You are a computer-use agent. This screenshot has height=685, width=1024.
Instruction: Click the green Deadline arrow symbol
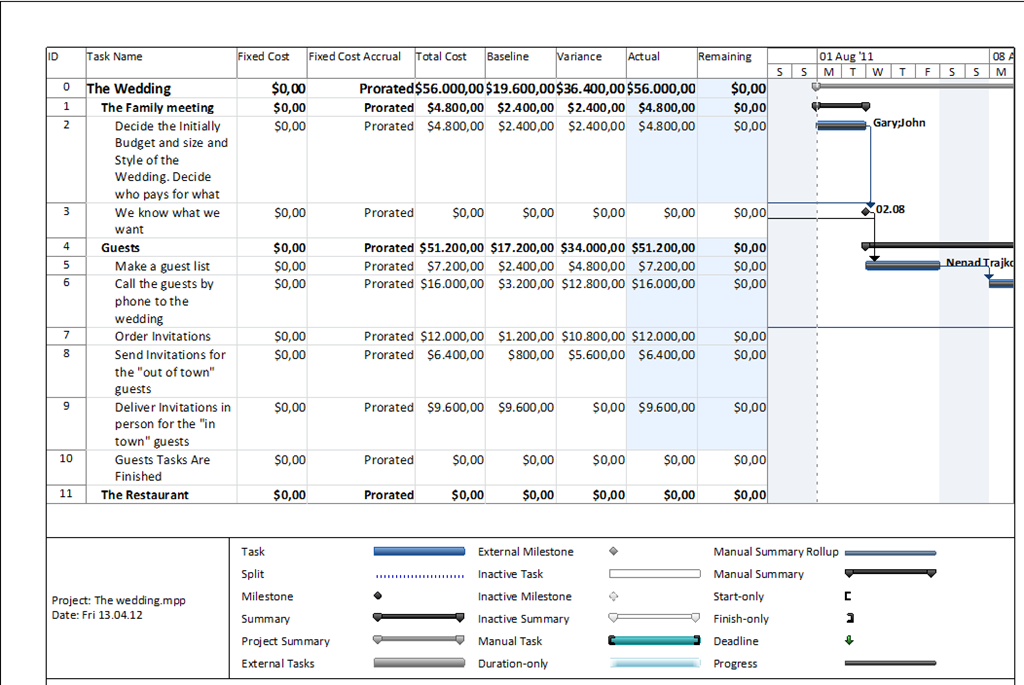[x=849, y=641]
